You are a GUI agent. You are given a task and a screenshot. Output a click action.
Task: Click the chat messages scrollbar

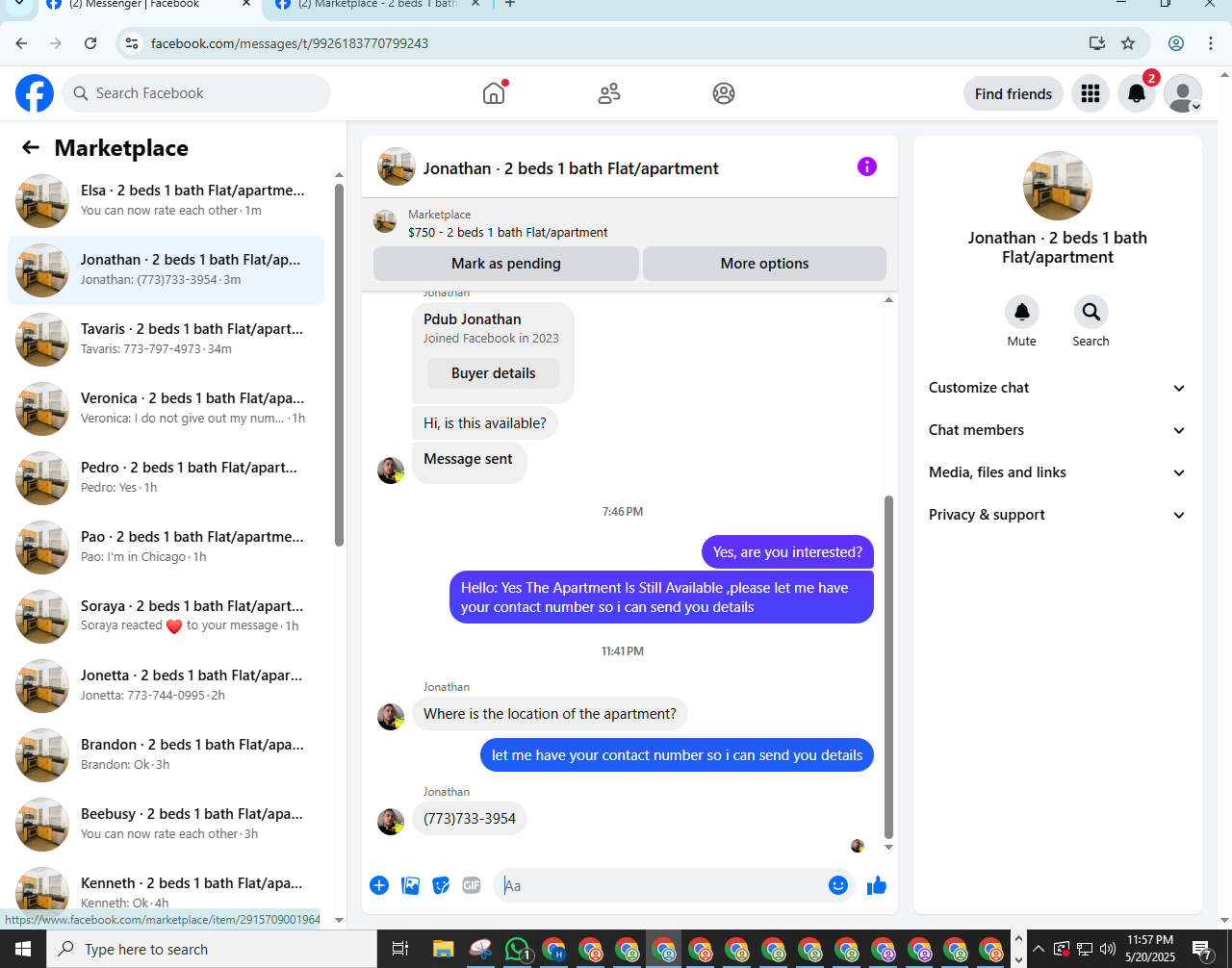888,668
